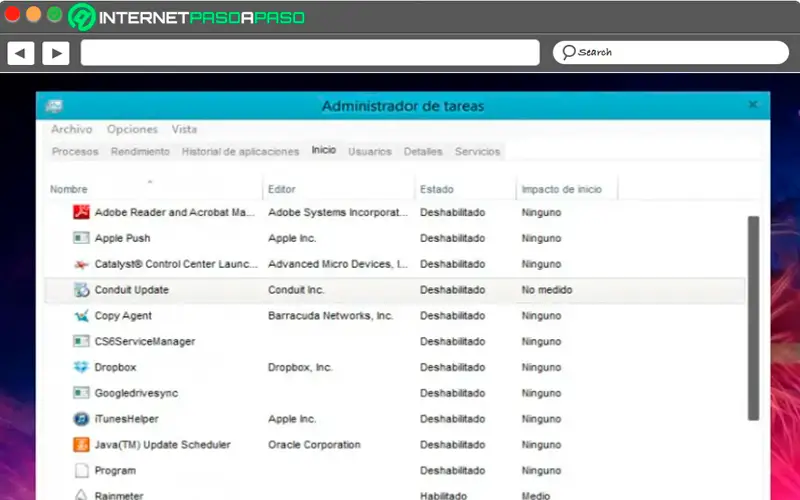
Task: Click the green maximize dot
Action: tap(54, 14)
